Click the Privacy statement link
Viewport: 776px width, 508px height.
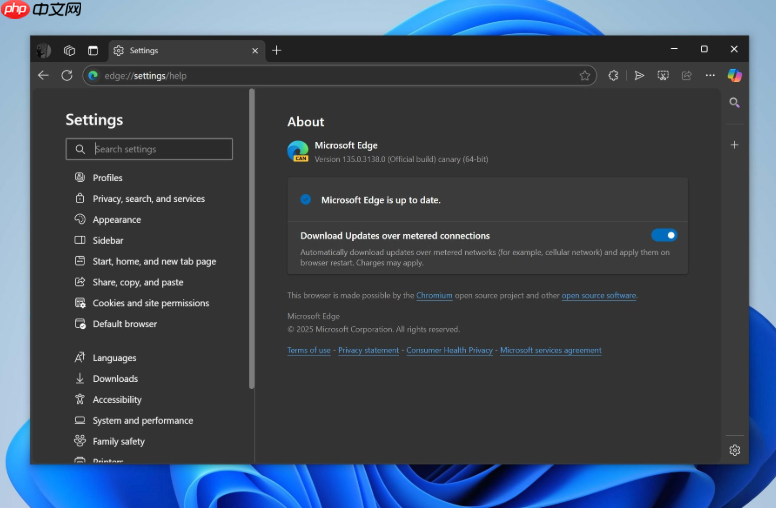368,351
